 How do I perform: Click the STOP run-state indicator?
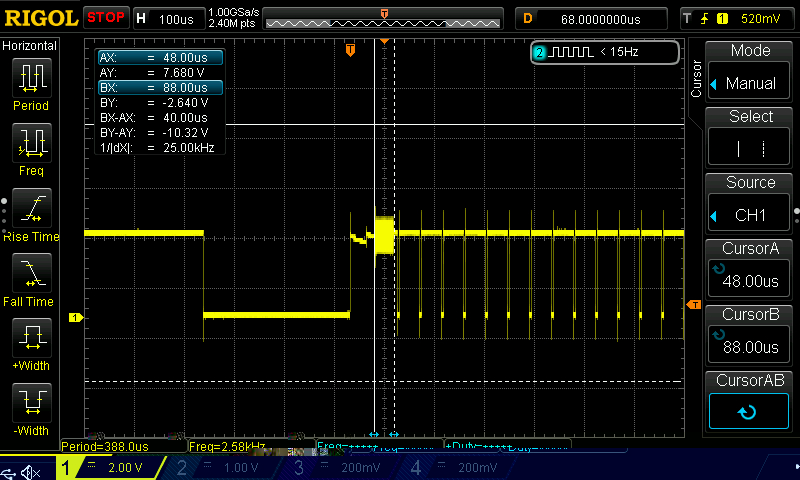pyautogui.click(x=106, y=17)
